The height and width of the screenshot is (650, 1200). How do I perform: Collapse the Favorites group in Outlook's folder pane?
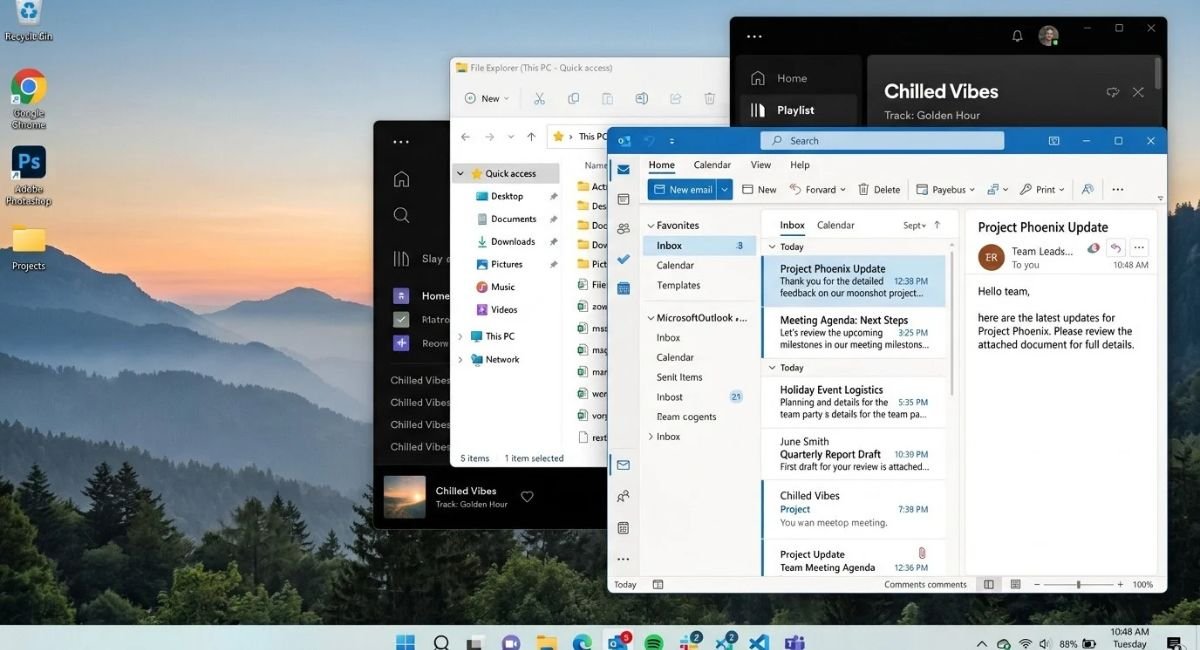(x=650, y=226)
